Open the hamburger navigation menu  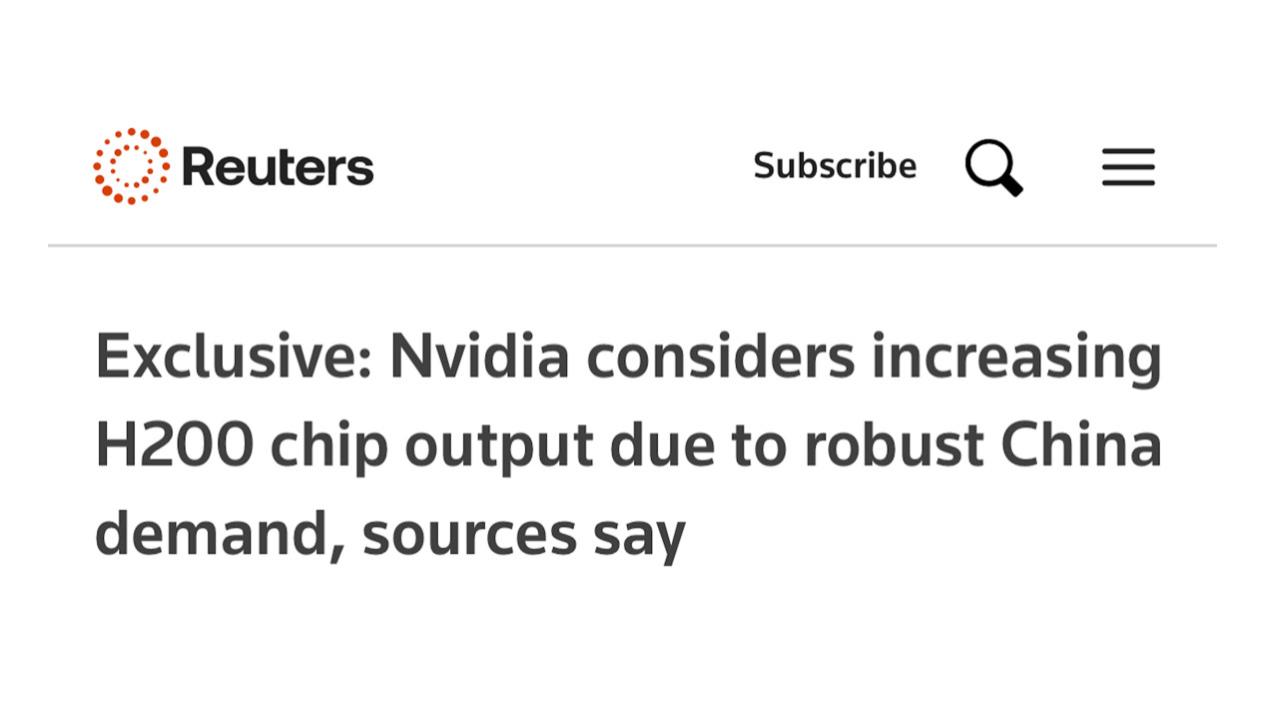1128,167
